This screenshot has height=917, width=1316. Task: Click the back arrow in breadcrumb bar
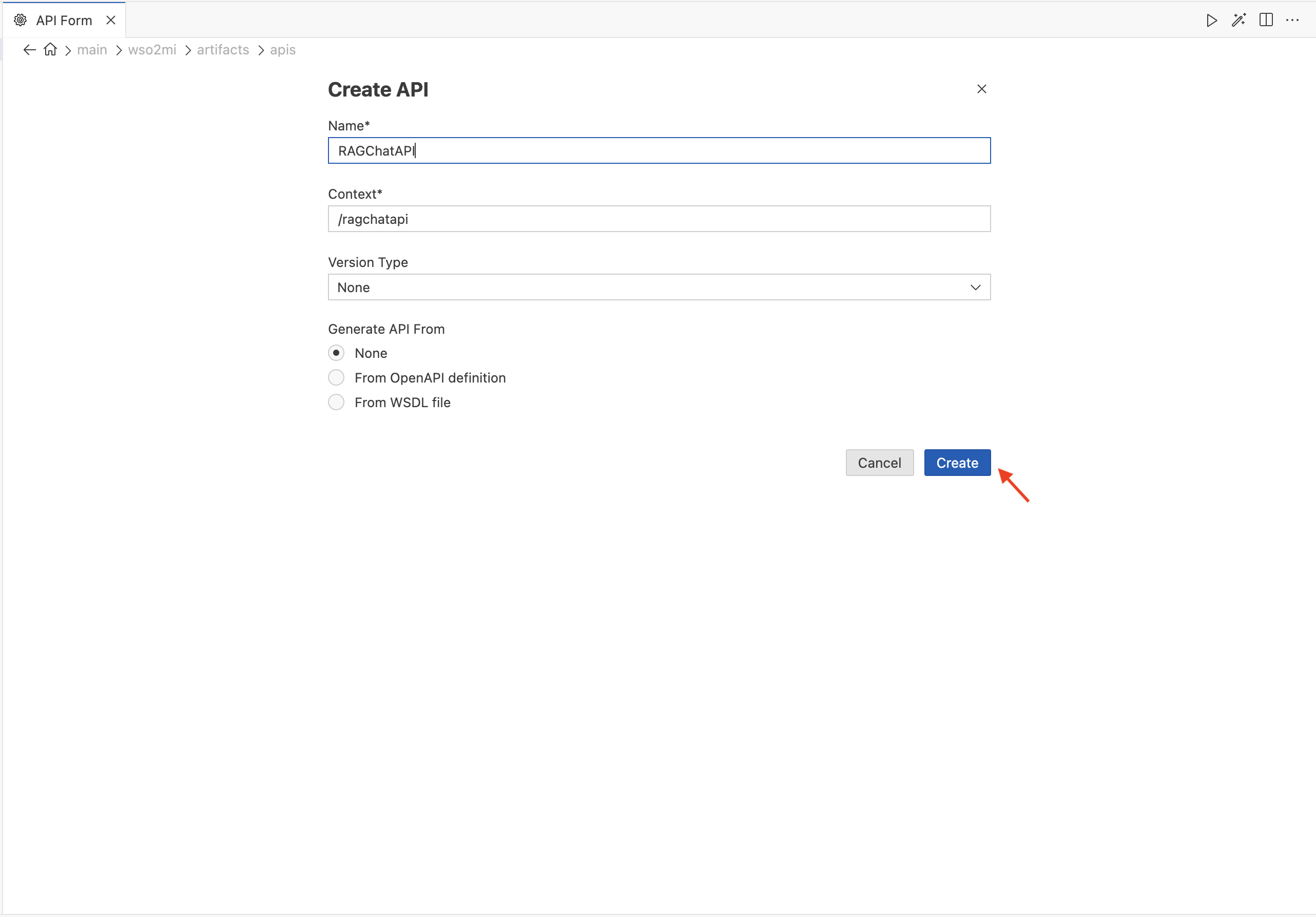click(x=29, y=50)
